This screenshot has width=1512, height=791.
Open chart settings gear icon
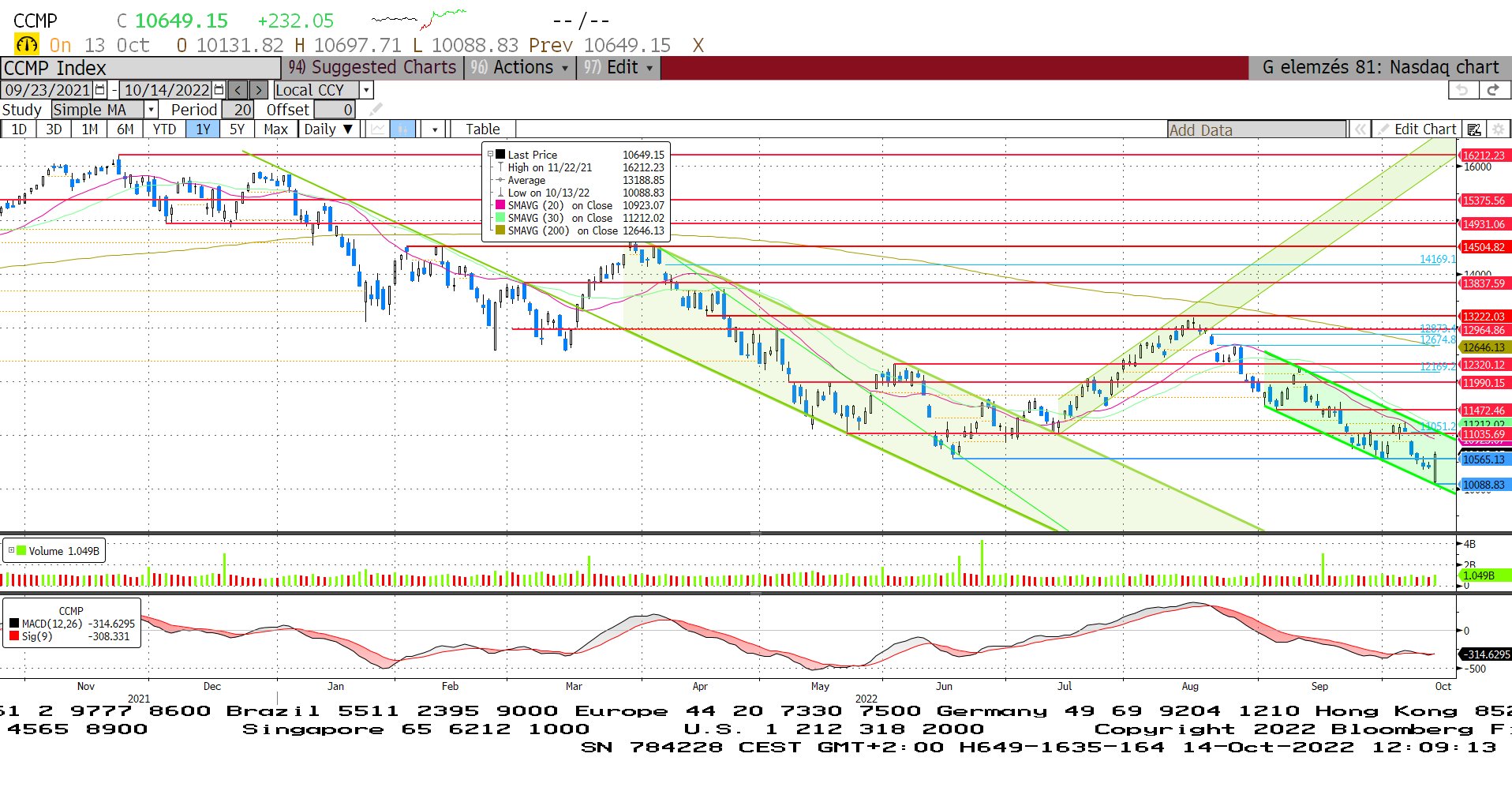click(x=1498, y=129)
